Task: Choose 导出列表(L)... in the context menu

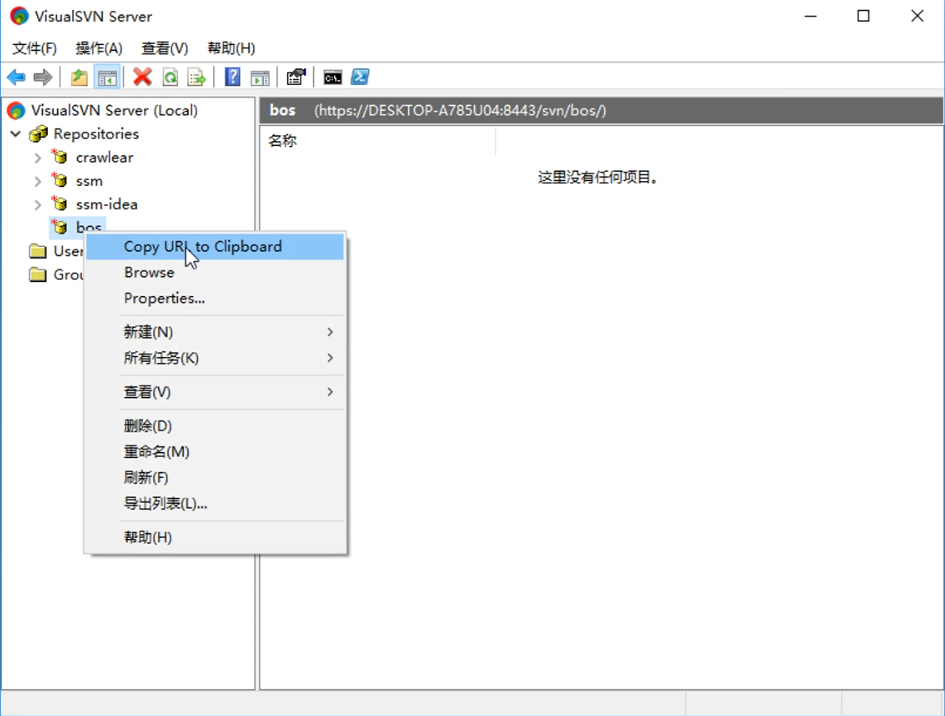Action: [x=215, y=504]
